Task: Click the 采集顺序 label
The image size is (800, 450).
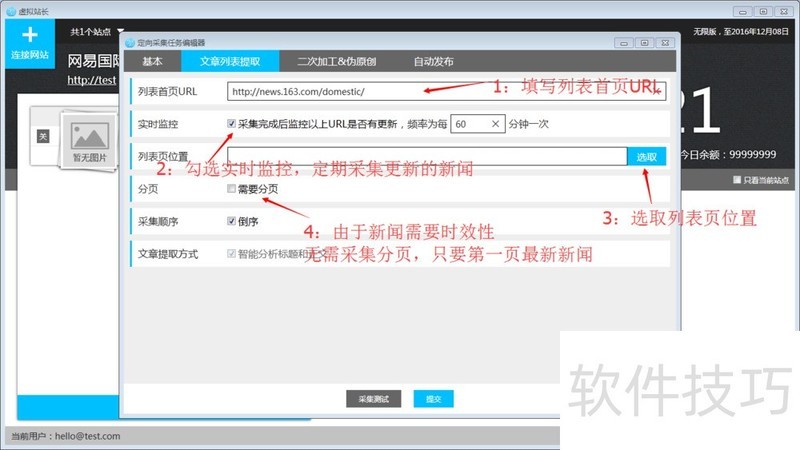Action: point(158,221)
